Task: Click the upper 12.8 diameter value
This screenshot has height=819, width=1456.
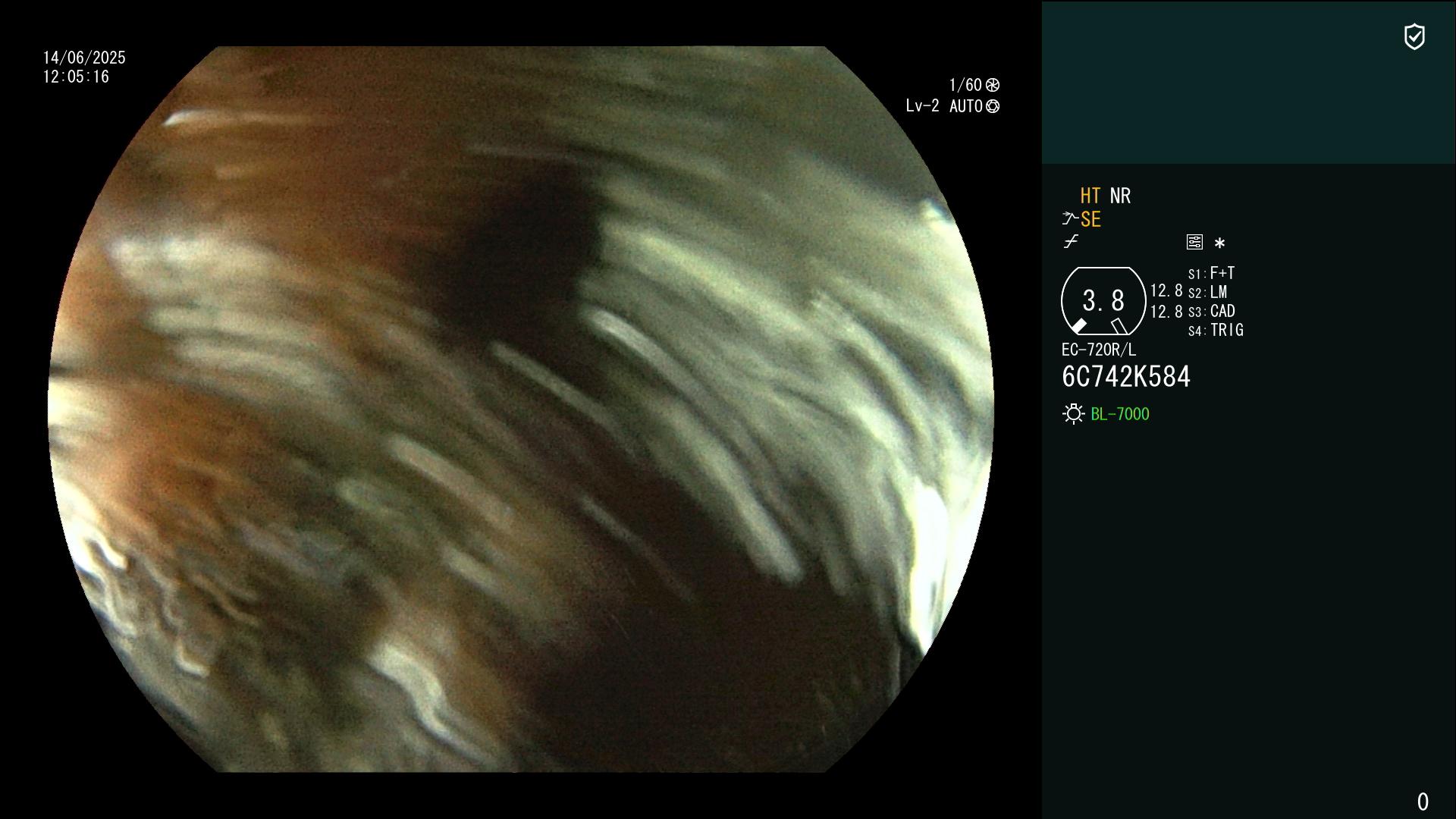Action: (x=1166, y=290)
